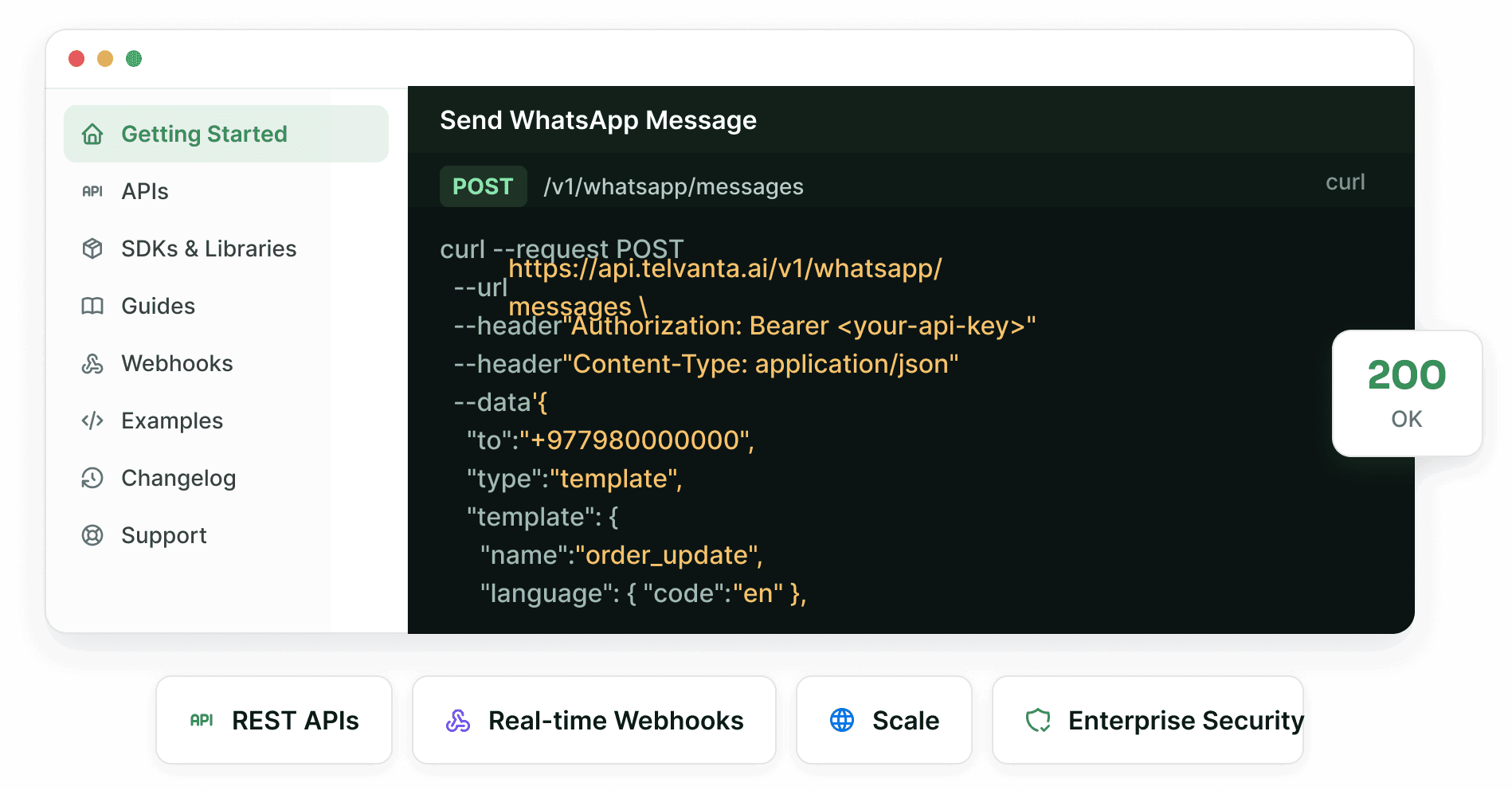Click the https://api.telvanta.ai/v1/whatsapp/ URL text
The image size is (1512, 790).
point(725,268)
